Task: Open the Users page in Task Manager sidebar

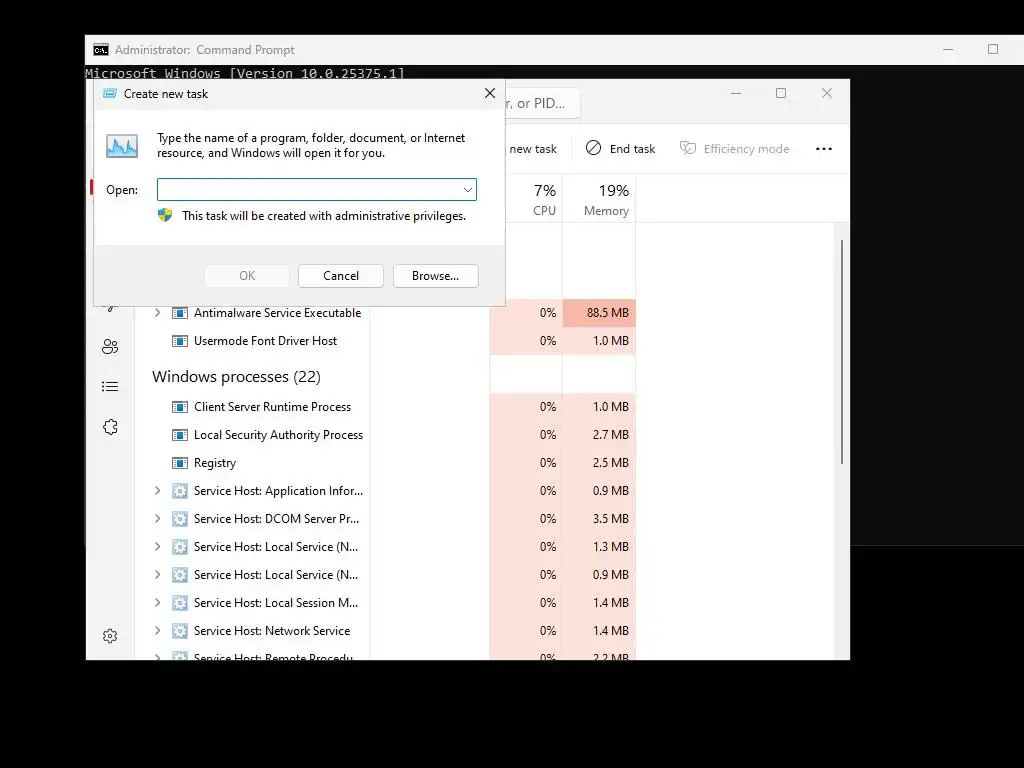Action: [110, 347]
